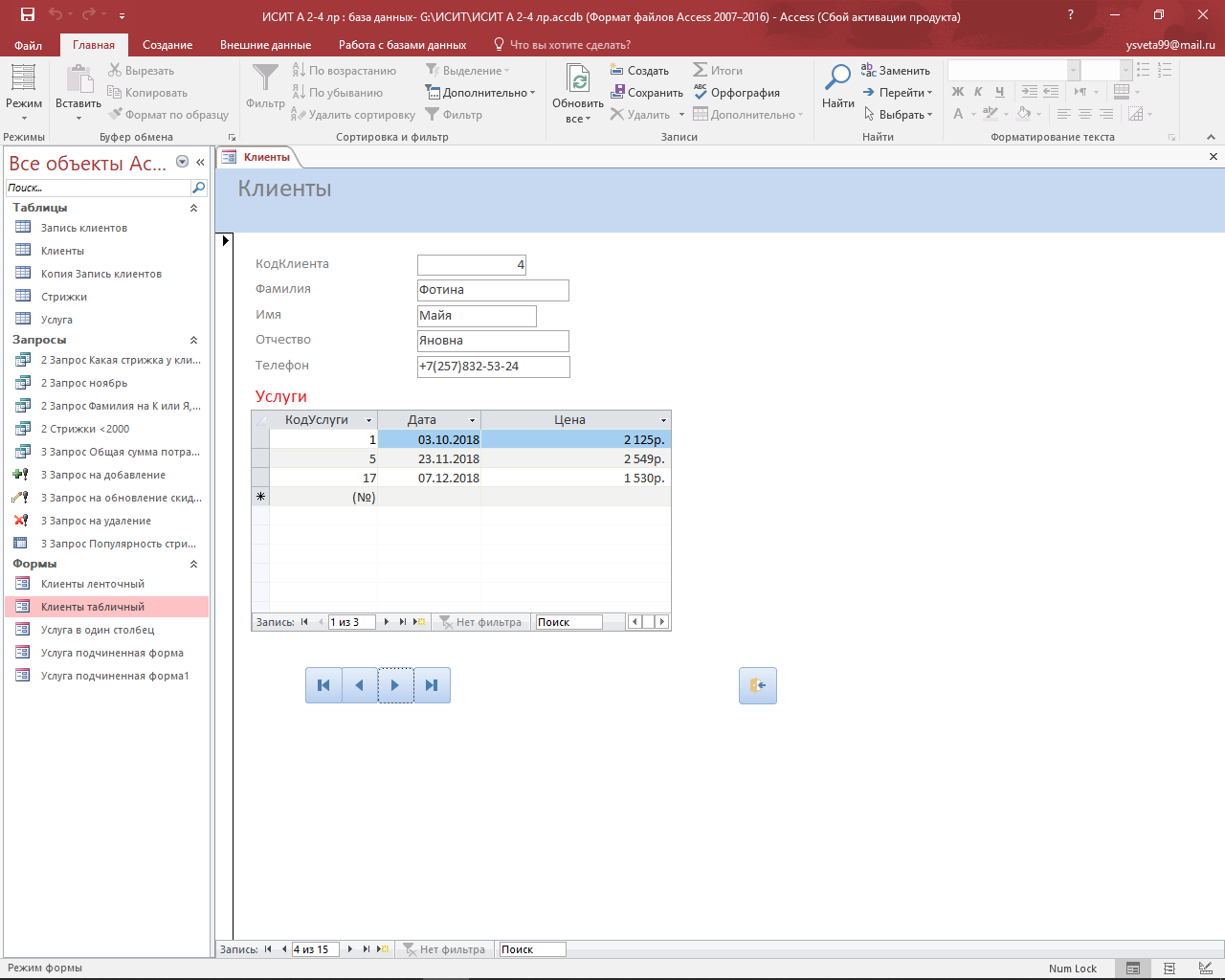This screenshot has width=1225, height=980.
Task: Jump to first record using form button
Action: point(323,685)
